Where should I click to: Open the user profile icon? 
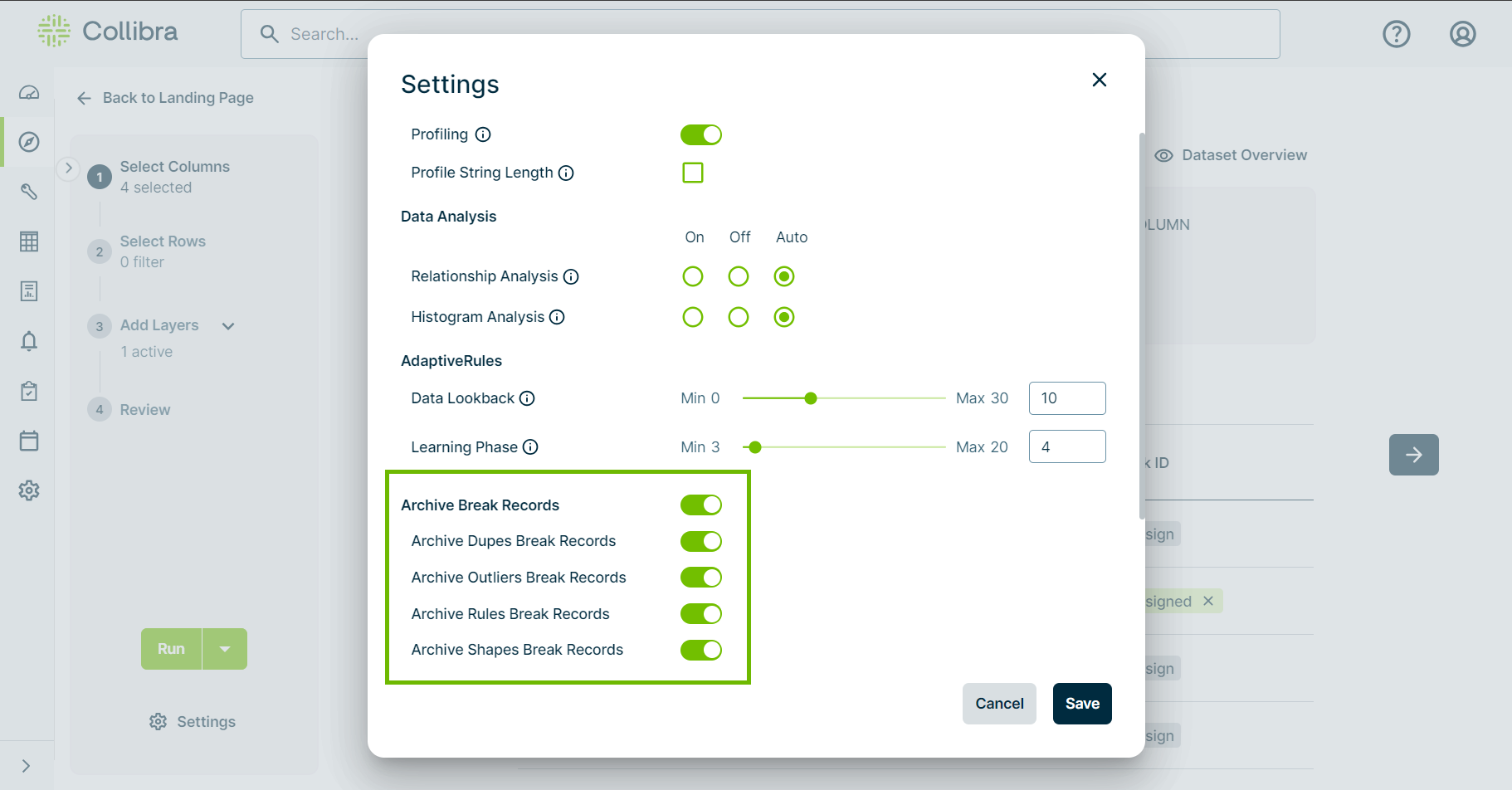point(1462,34)
